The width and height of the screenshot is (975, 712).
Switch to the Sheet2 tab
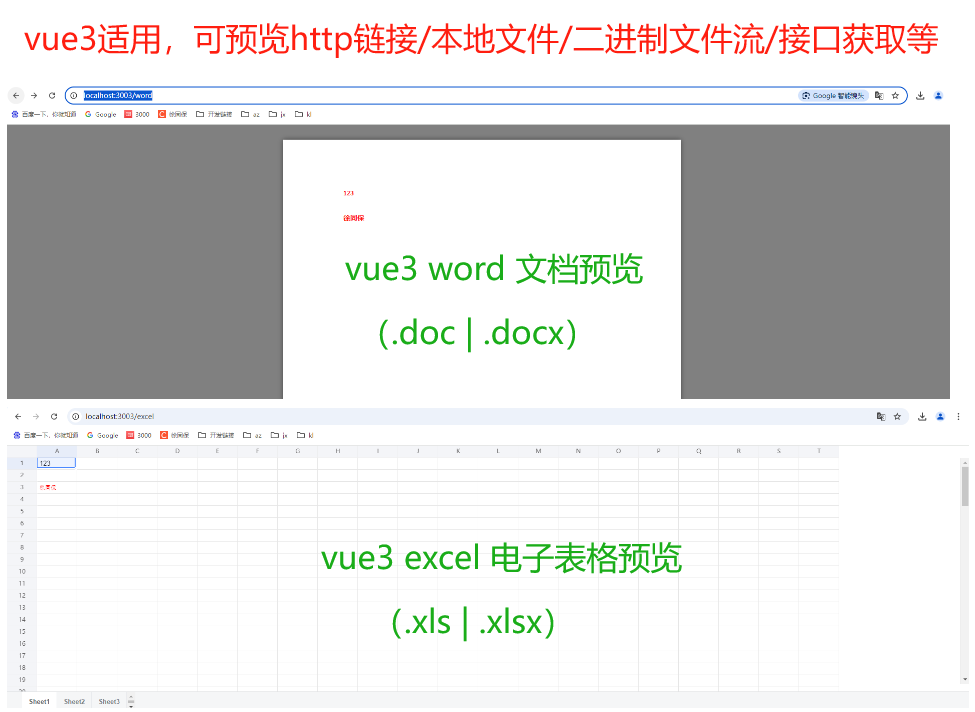73,701
